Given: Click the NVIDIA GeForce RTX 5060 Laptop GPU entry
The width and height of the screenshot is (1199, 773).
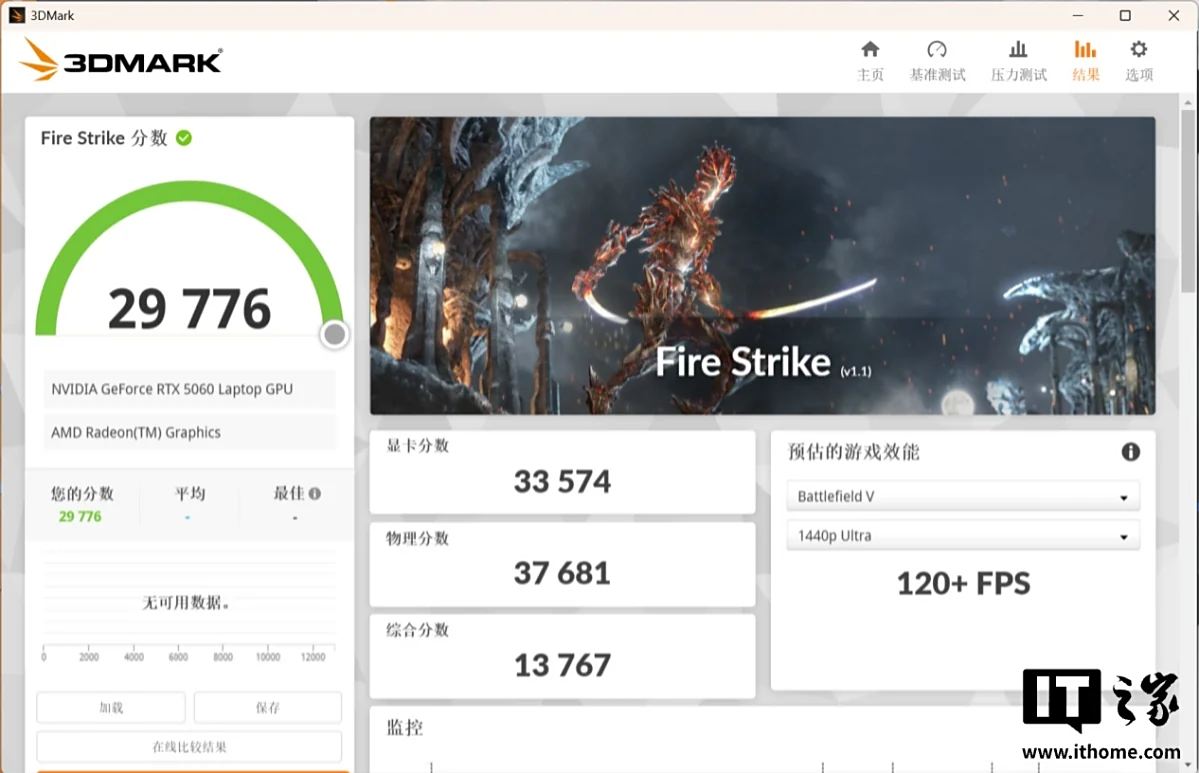Looking at the screenshot, I should (x=189, y=389).
